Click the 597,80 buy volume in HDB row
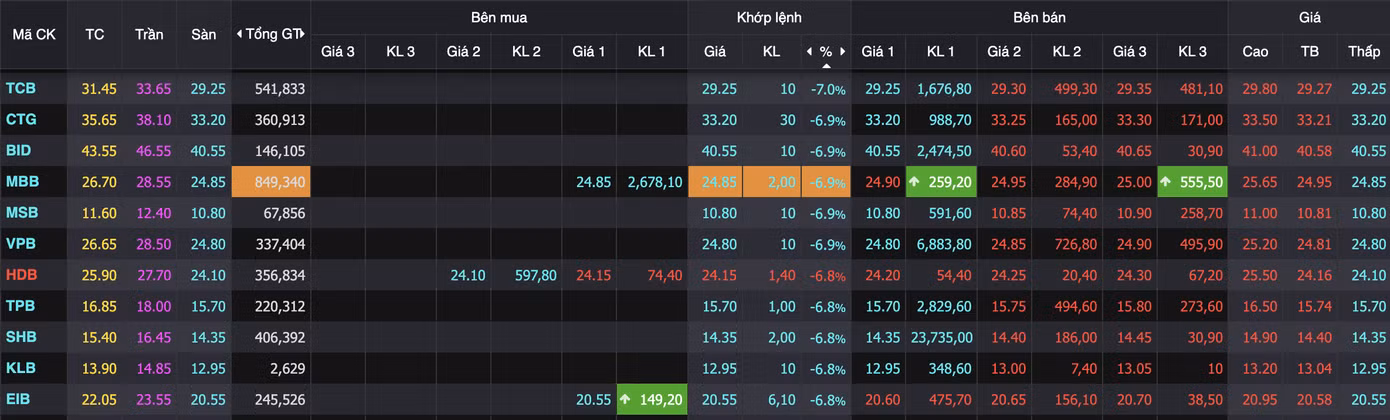Image resolution: width=1390 pixels, height=420 pixels. point(535,275)
